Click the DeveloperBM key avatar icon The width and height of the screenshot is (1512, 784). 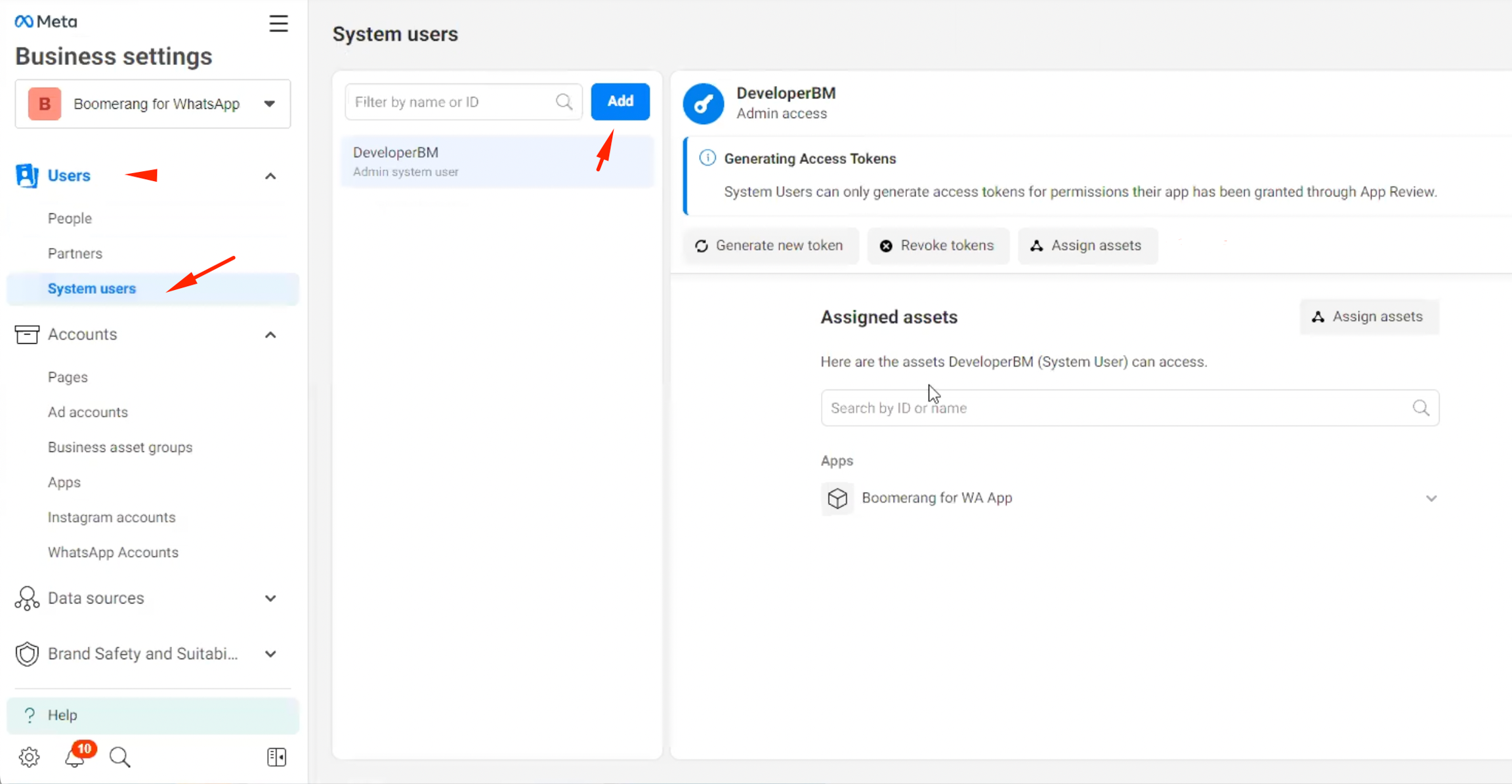click(703, 103)
